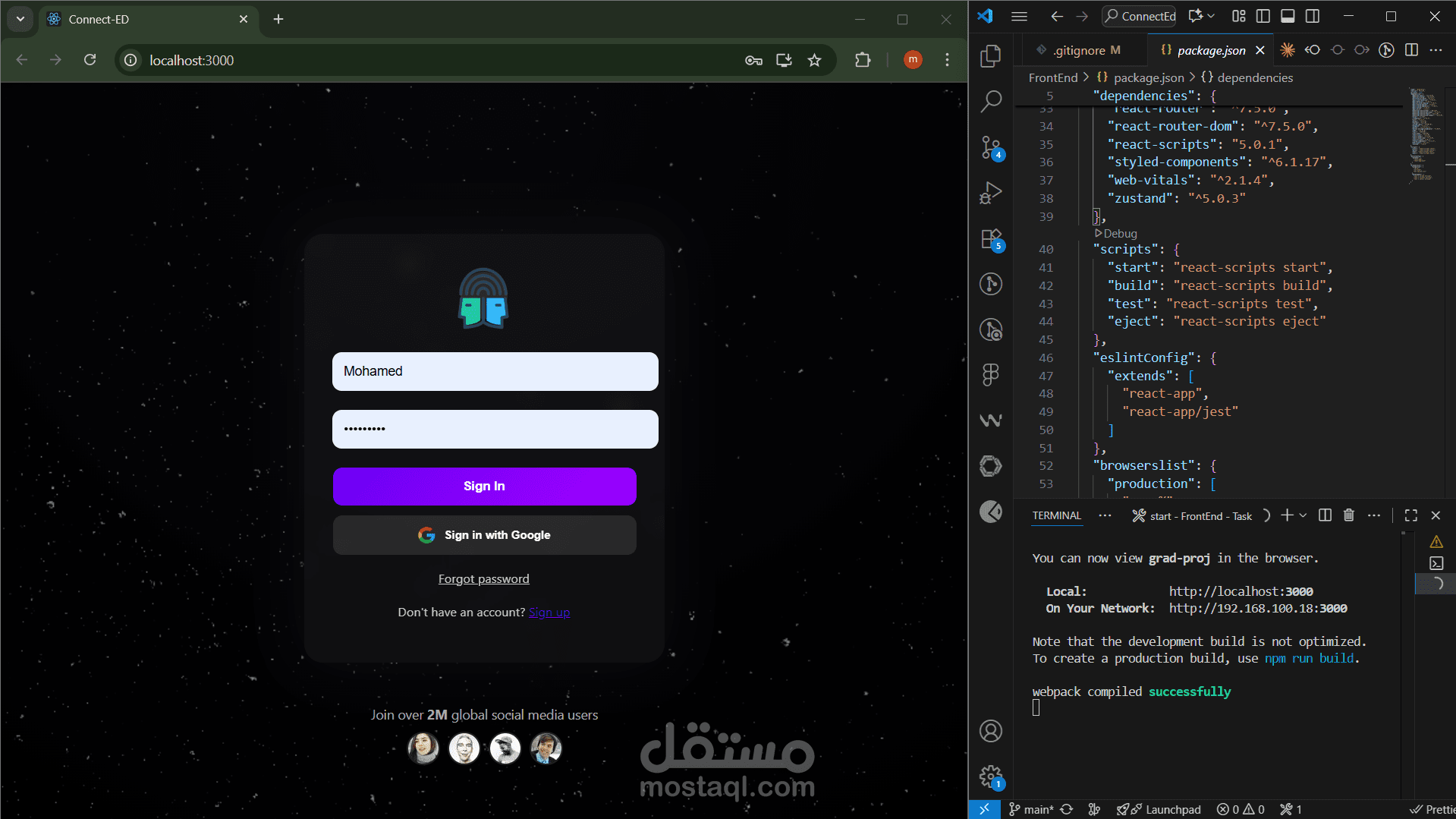
Task: Focus the password input field
Action: [495, 430]
